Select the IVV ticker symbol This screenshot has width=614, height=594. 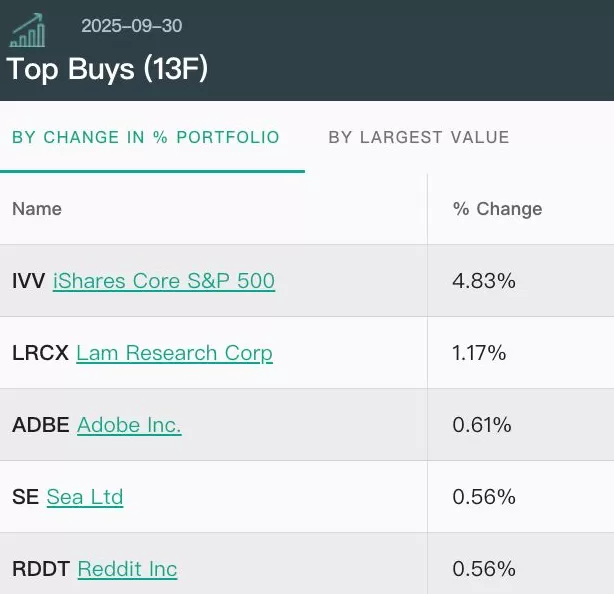[x=28, y=281]
